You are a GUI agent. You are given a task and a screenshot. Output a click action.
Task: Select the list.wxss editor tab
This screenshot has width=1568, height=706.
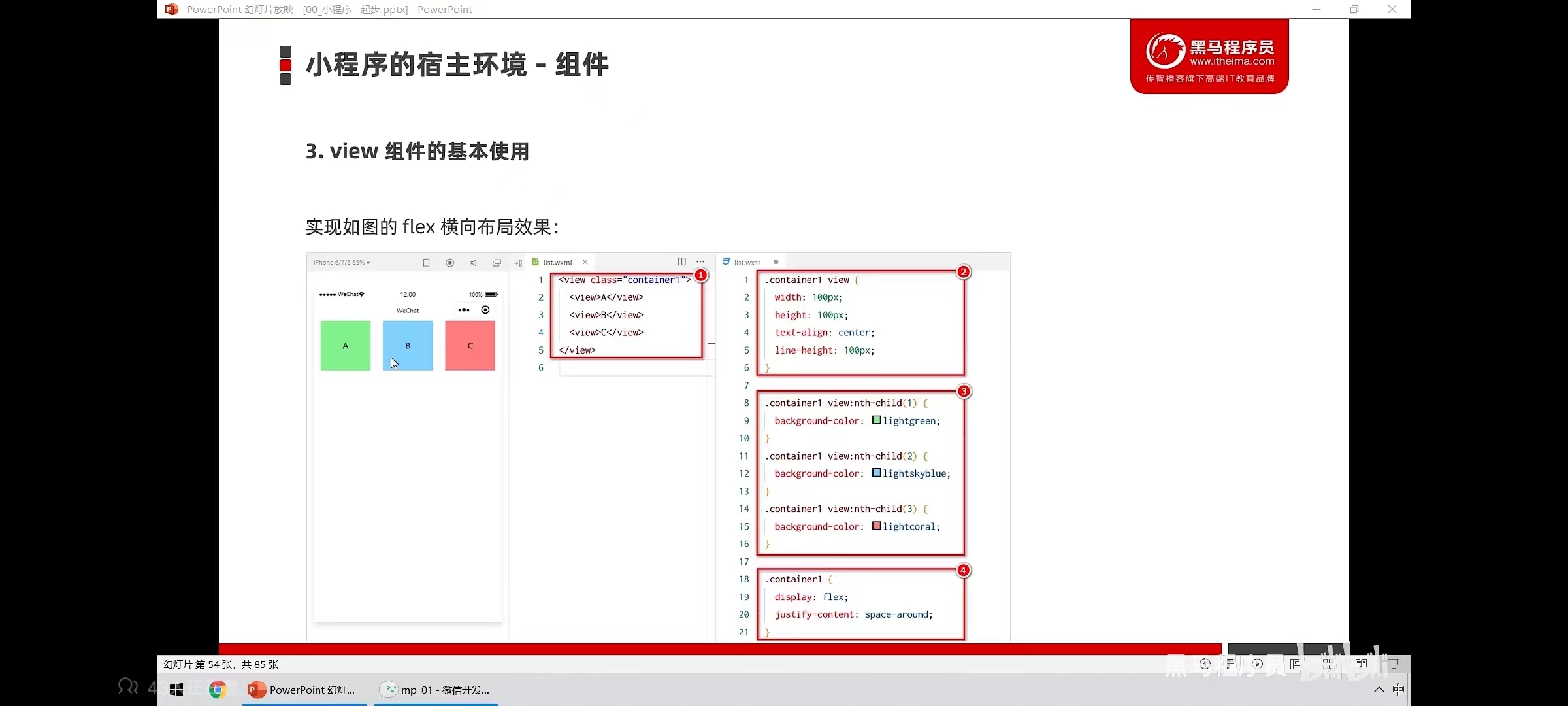[747, 262]
